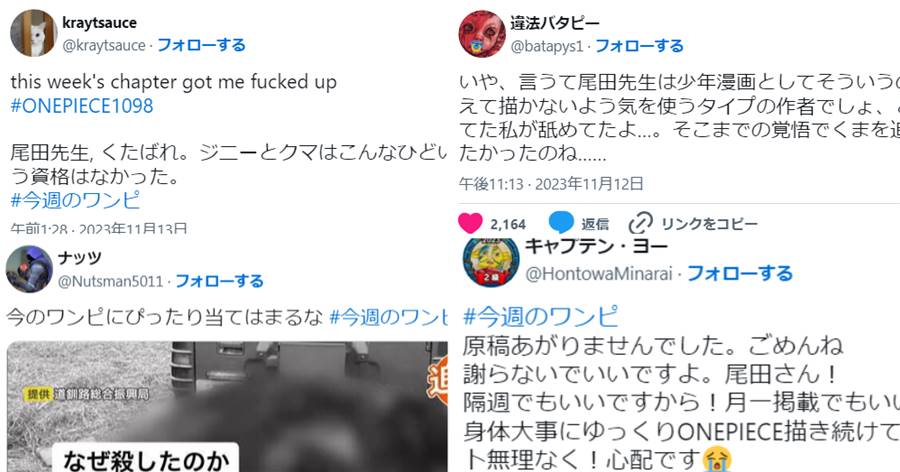The image size is (900, 472).
Task: Follow @batapys1 via フォローする
Action: tap(639, 45)
